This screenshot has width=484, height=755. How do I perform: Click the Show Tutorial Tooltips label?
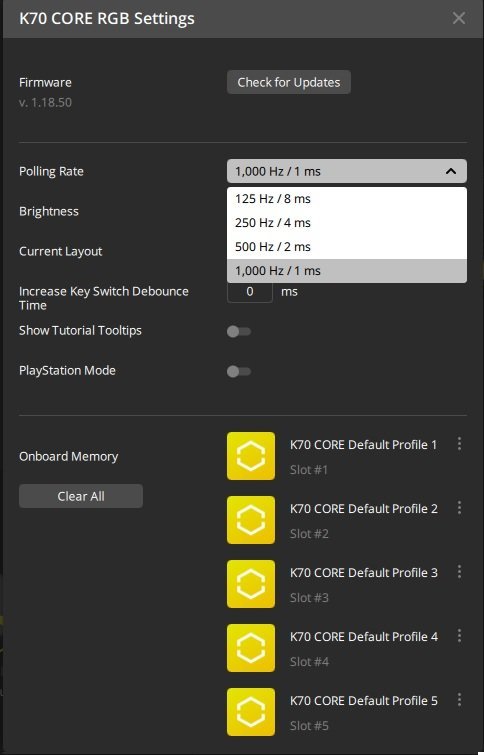pyautogui.click(x=80, y=331)
